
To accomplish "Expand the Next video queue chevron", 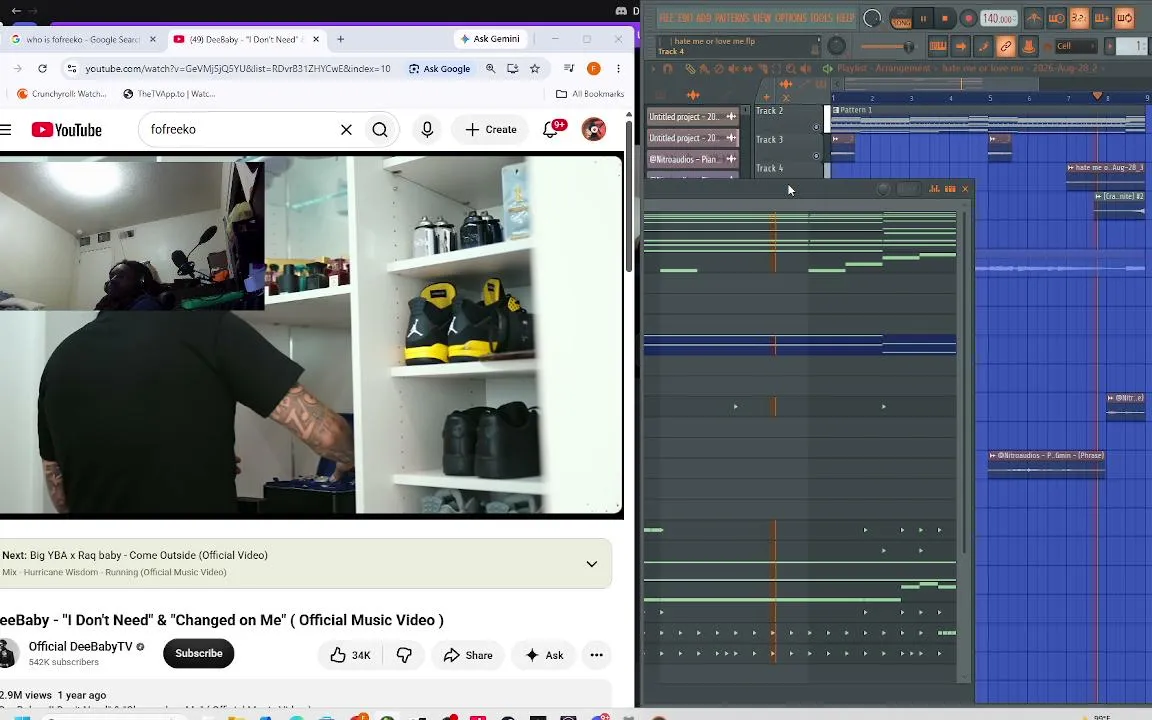I will pyautogui.click(x=591, y=564).
